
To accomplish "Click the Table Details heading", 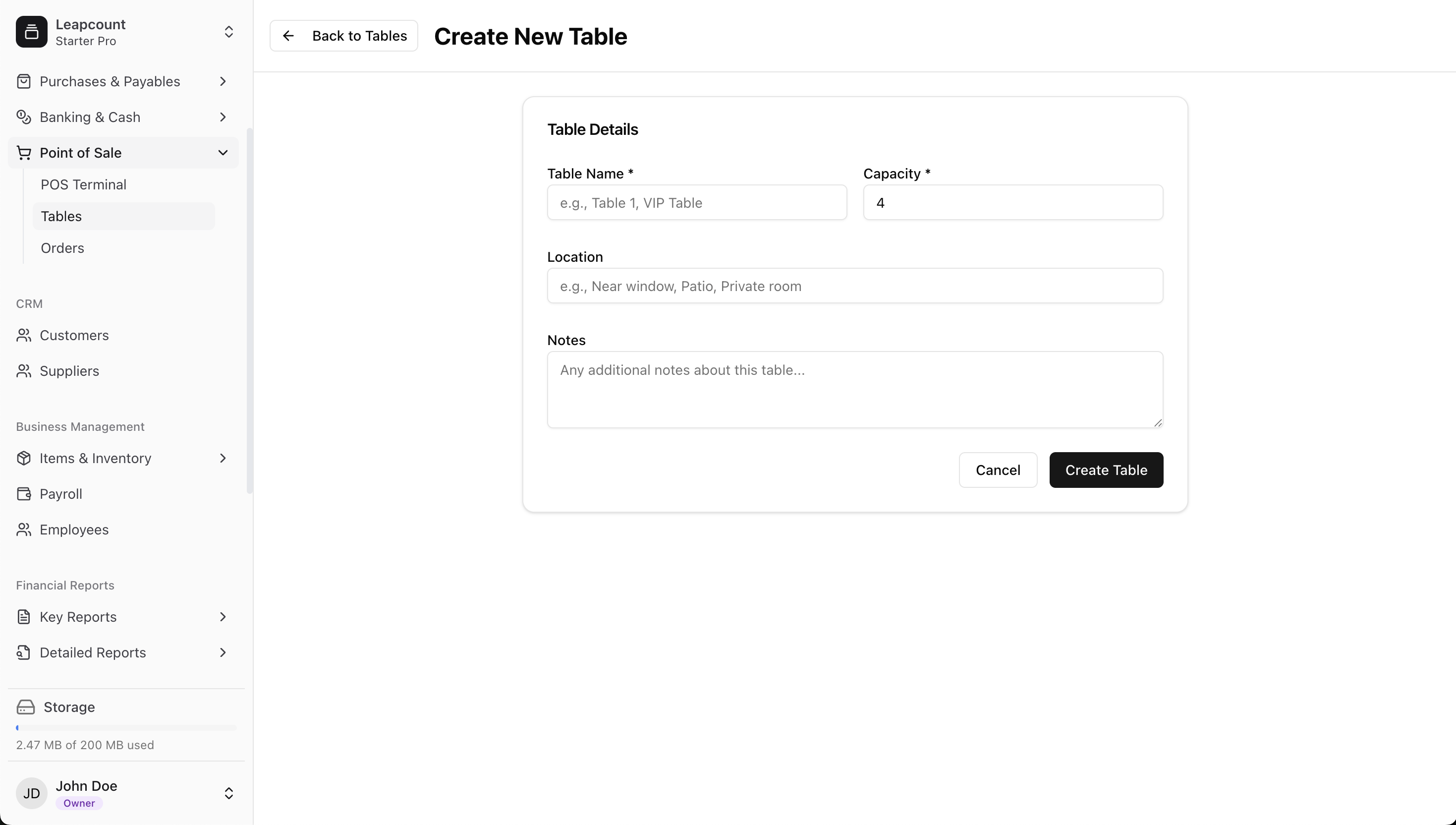I will point(592,130).
